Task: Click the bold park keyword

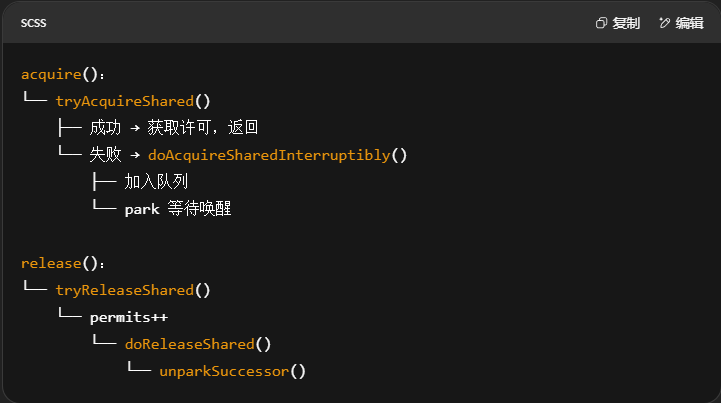Action: pos(141,209)
